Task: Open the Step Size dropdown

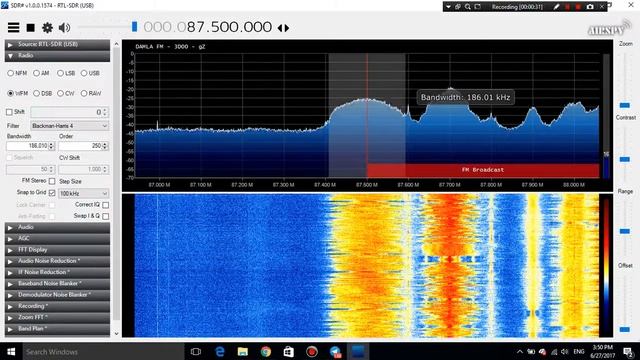Action: point(84,193)
